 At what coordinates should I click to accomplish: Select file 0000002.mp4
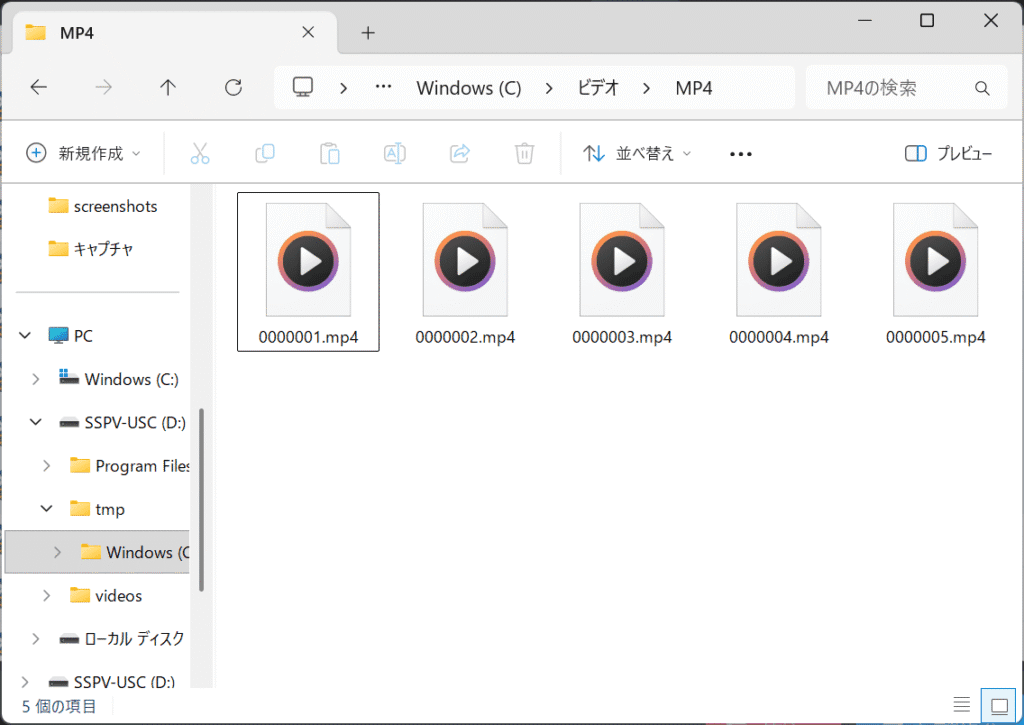tap(465, 272)
